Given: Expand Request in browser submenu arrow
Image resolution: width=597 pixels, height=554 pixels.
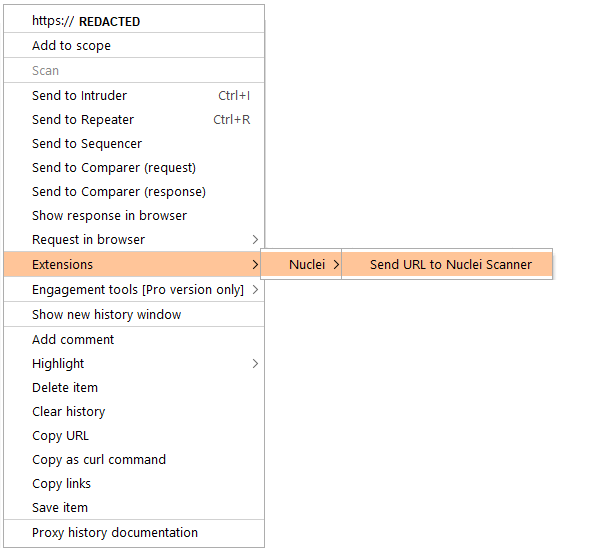Looking at the screenshot, I should (255, 239).
